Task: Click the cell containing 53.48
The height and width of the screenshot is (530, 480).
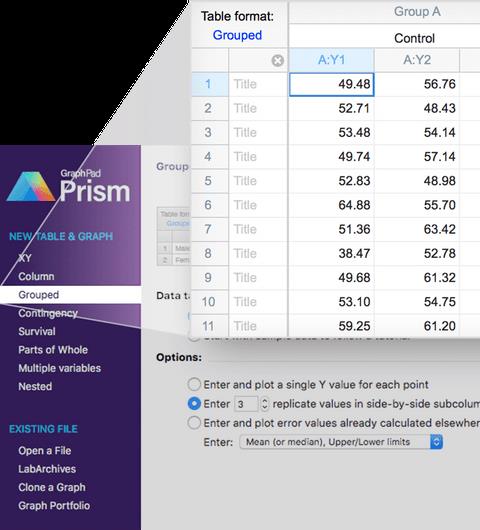Action: 332,132
